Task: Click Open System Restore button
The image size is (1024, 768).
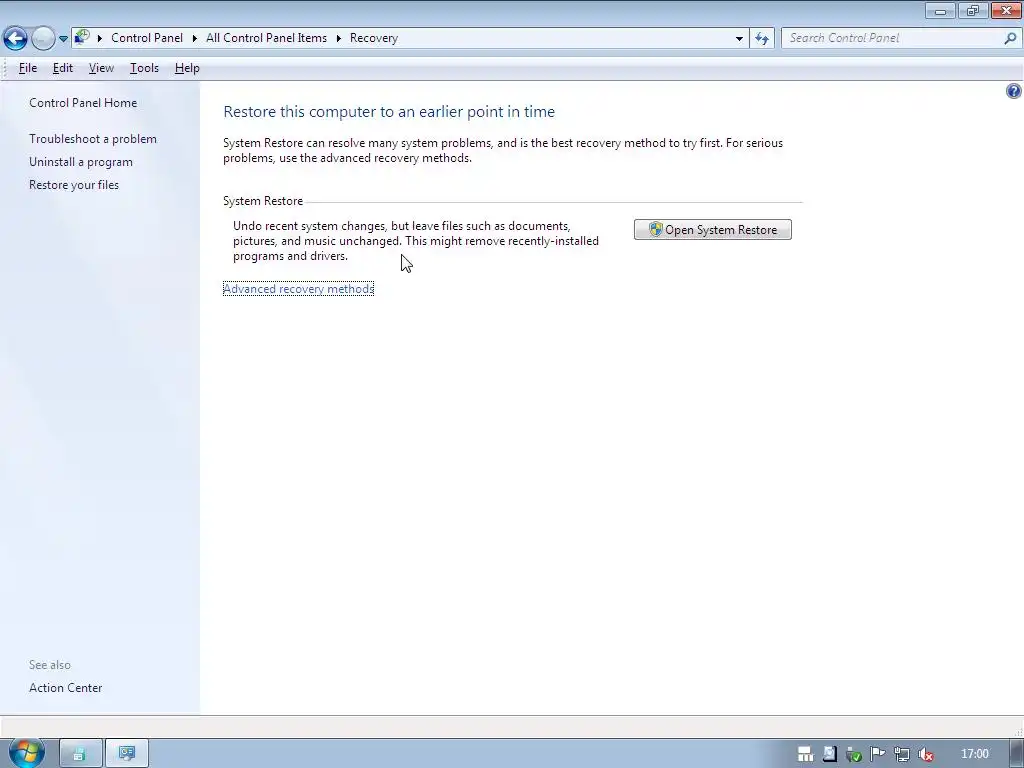Action: (x=712, y=229)
